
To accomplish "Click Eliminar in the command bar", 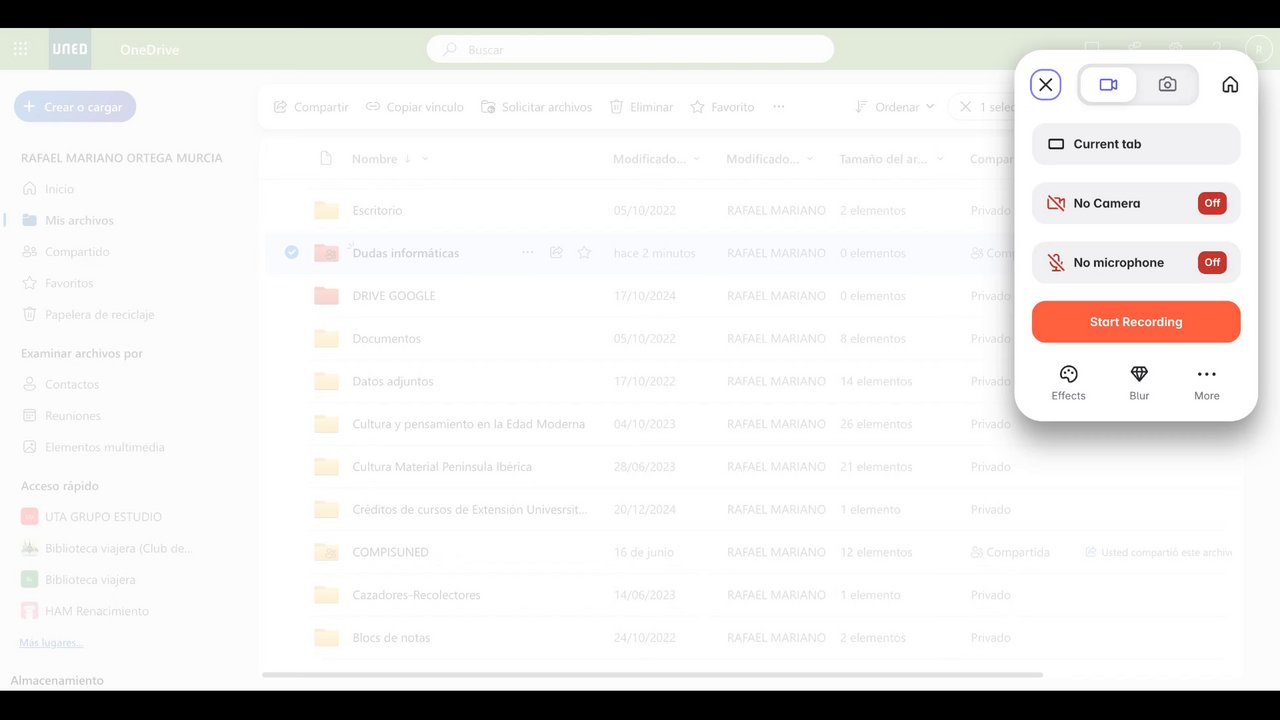I will pyautogui.click(x=641, y=107).
